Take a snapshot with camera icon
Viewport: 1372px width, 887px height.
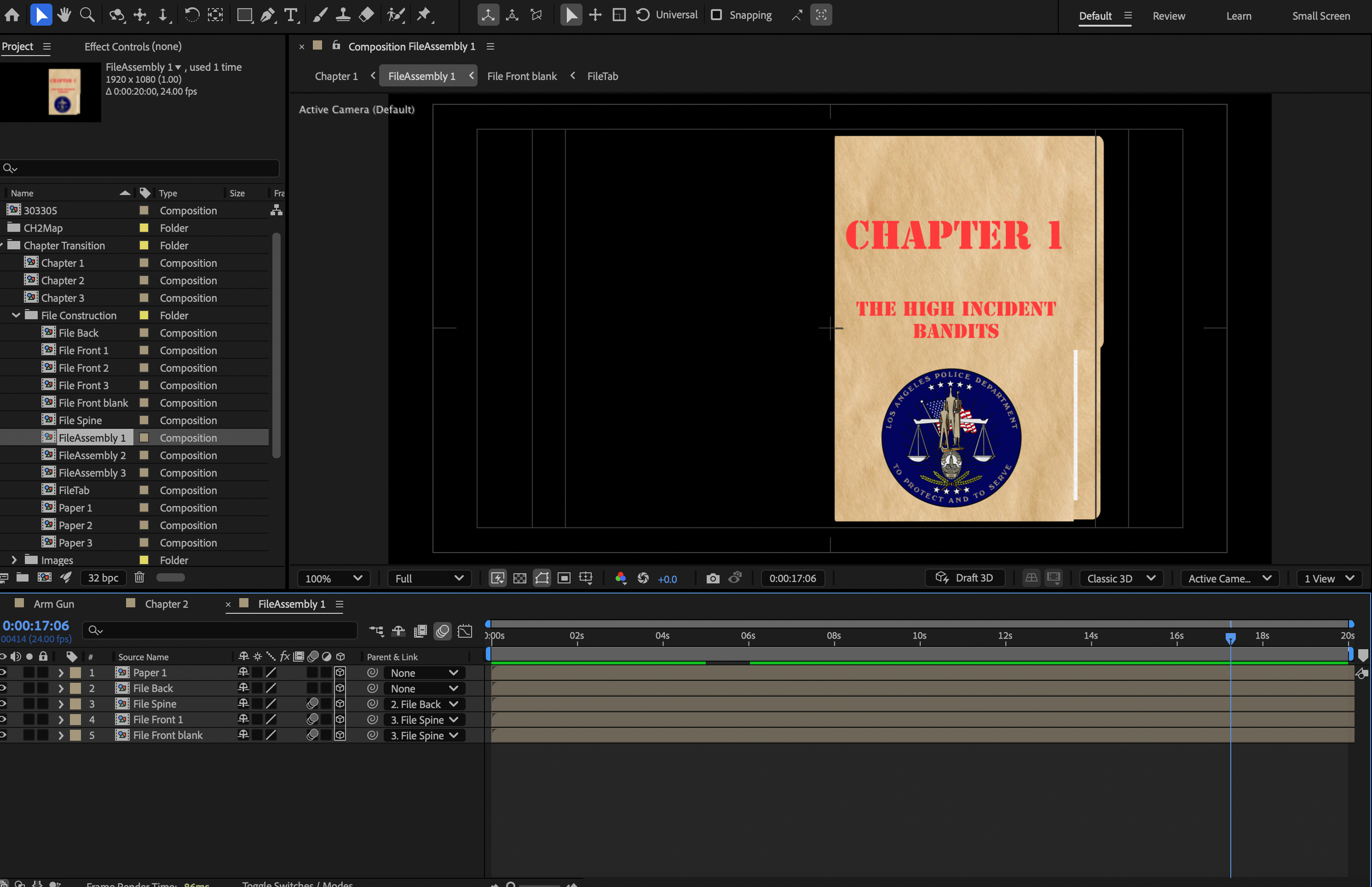coord(713,579)
